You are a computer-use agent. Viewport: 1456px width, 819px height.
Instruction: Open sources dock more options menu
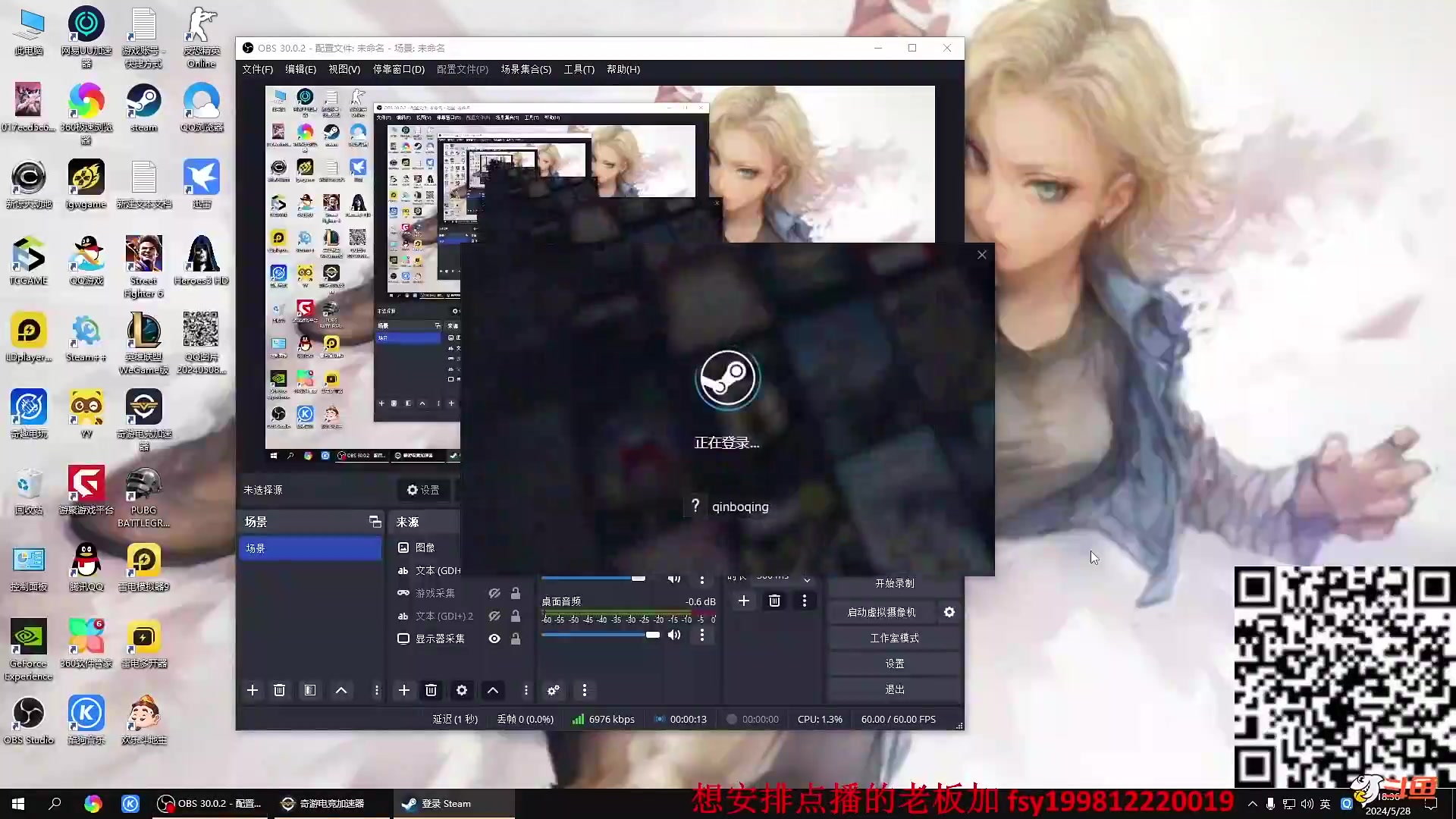(526, 690)
